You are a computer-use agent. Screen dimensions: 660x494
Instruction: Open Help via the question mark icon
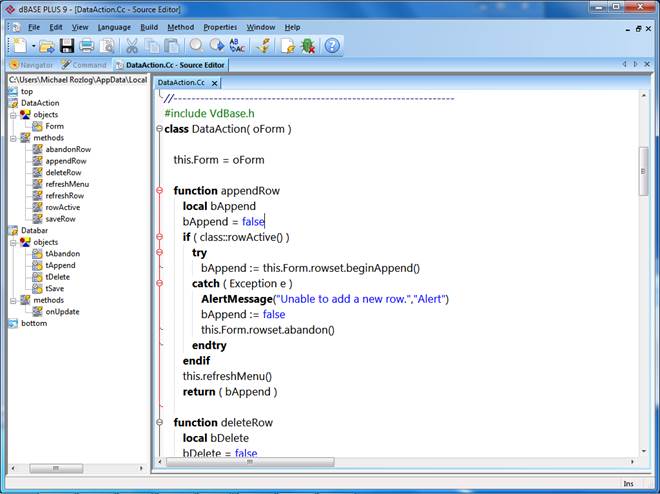click(332, 46)
